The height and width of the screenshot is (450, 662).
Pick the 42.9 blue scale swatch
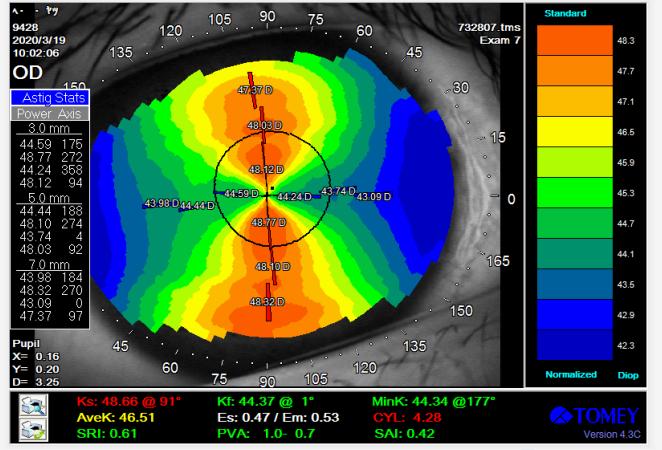pyautogui.click(x=575, y=314)
